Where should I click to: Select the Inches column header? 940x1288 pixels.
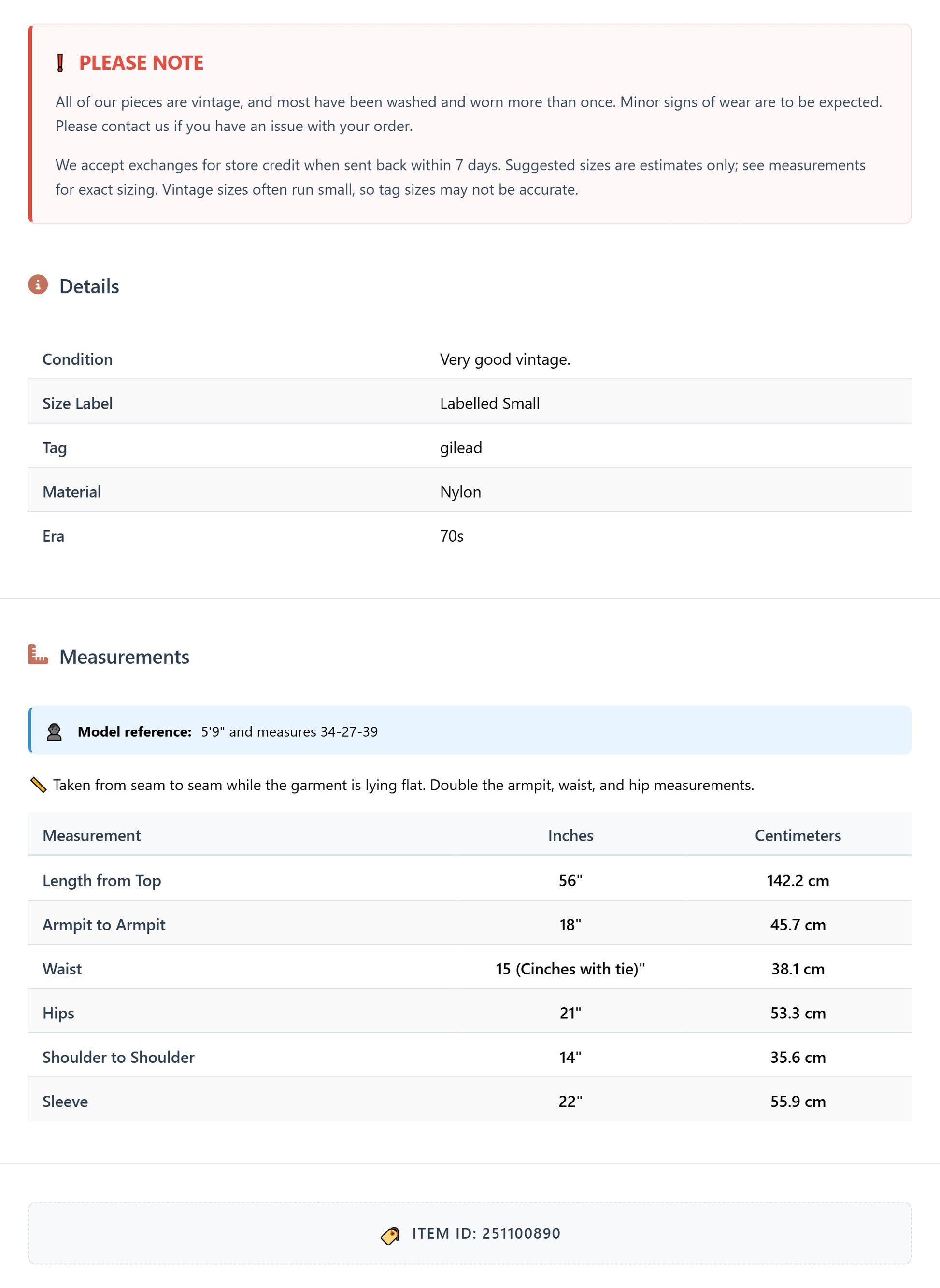[x=570, y=835]
